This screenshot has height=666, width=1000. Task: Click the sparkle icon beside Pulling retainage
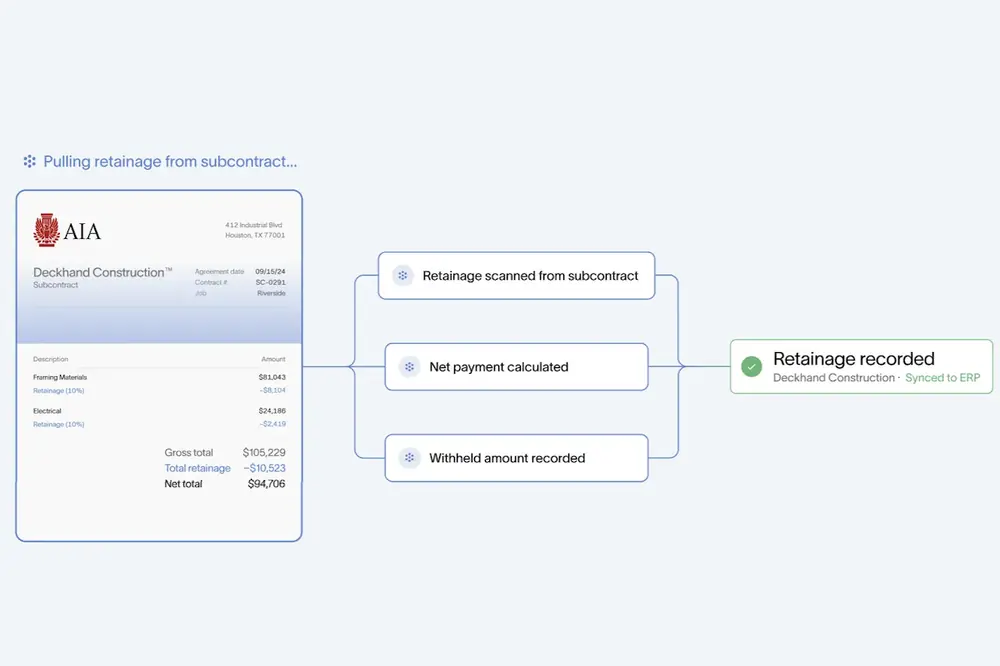click(x=29, y=161)
